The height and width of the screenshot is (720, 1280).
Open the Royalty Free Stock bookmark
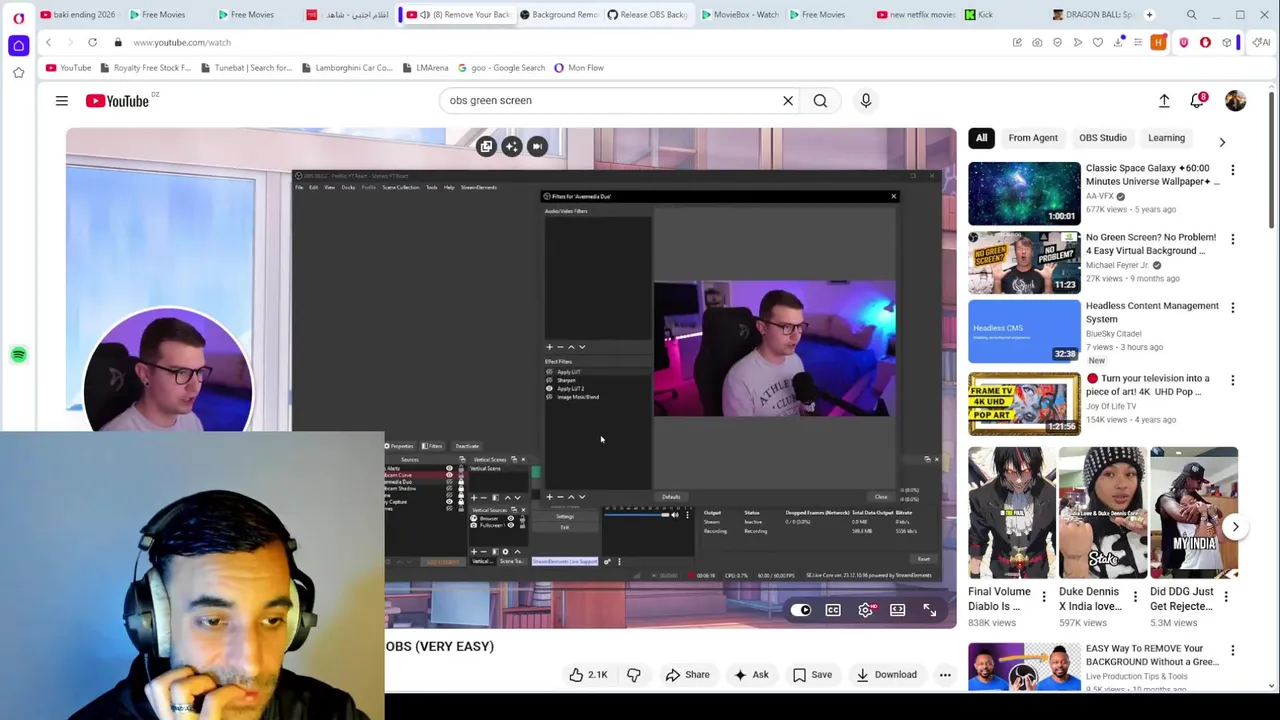point(145,68)
